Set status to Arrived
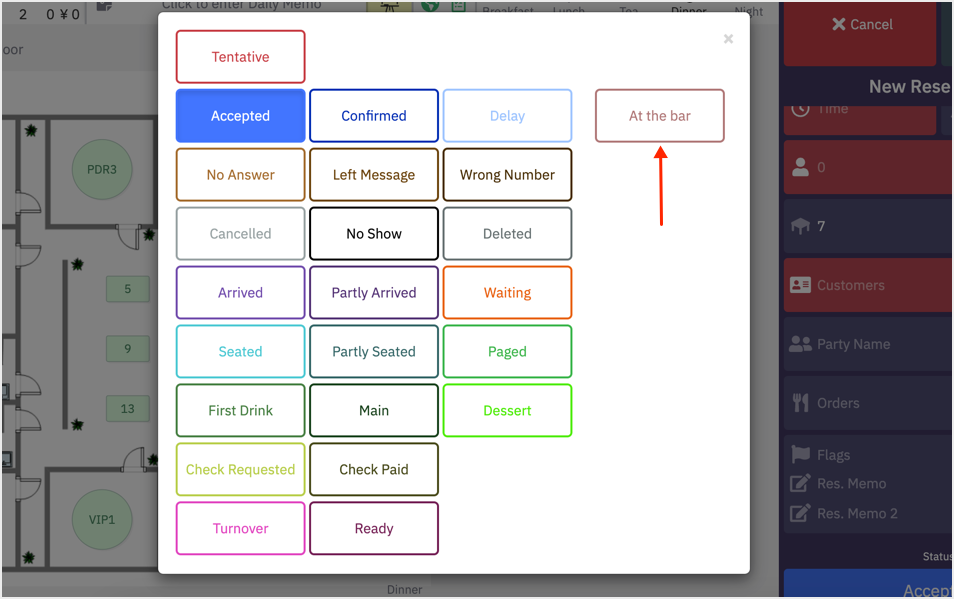954x599 pixels. (240, 293)
